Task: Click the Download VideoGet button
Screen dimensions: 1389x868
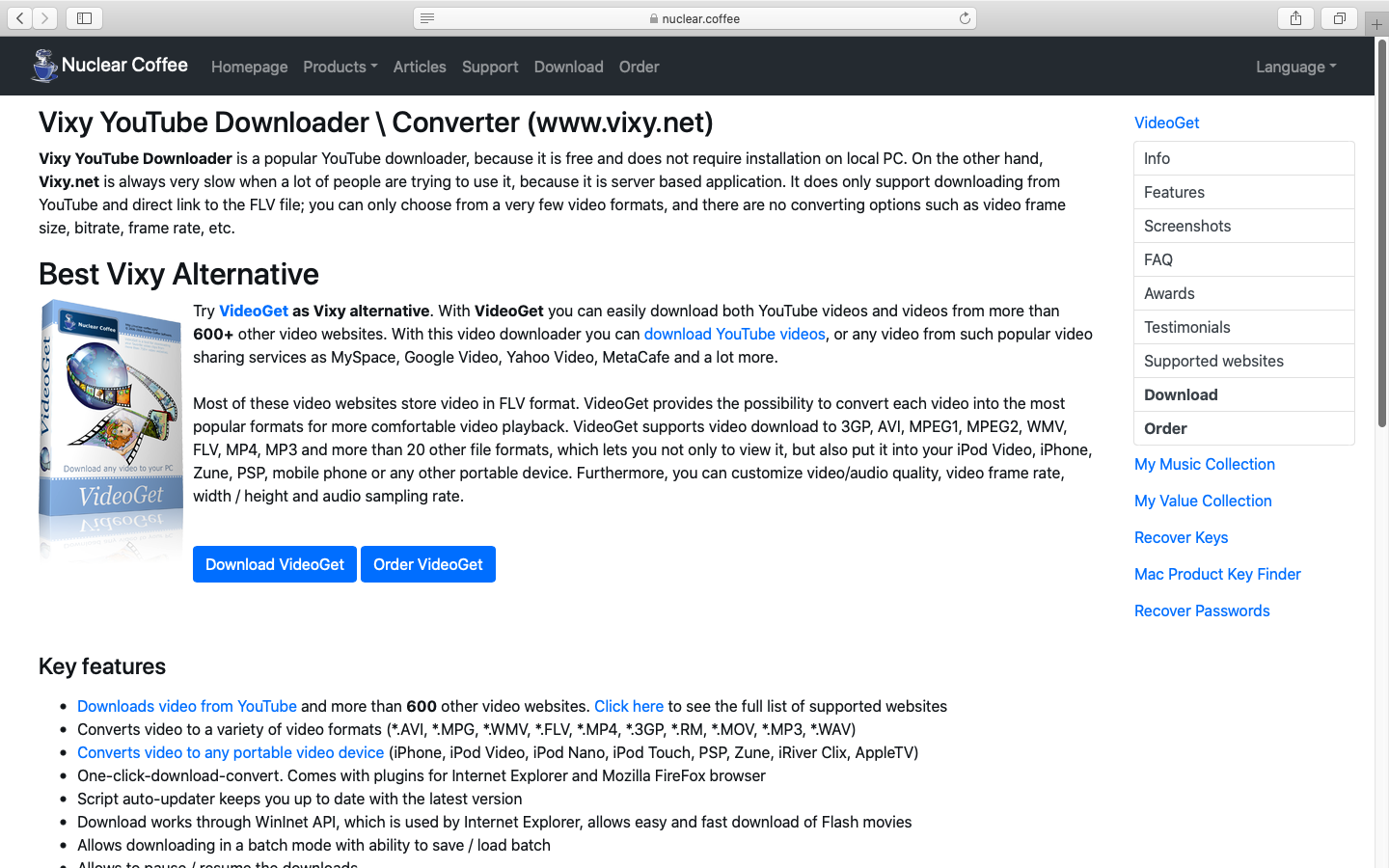Action: 275,564
